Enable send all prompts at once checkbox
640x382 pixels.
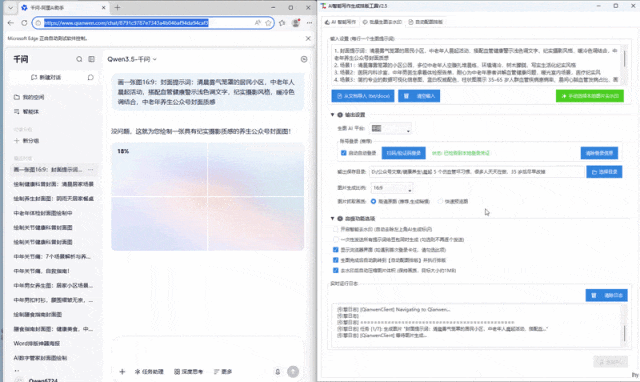pyautogui.click(x=336, y=240)
